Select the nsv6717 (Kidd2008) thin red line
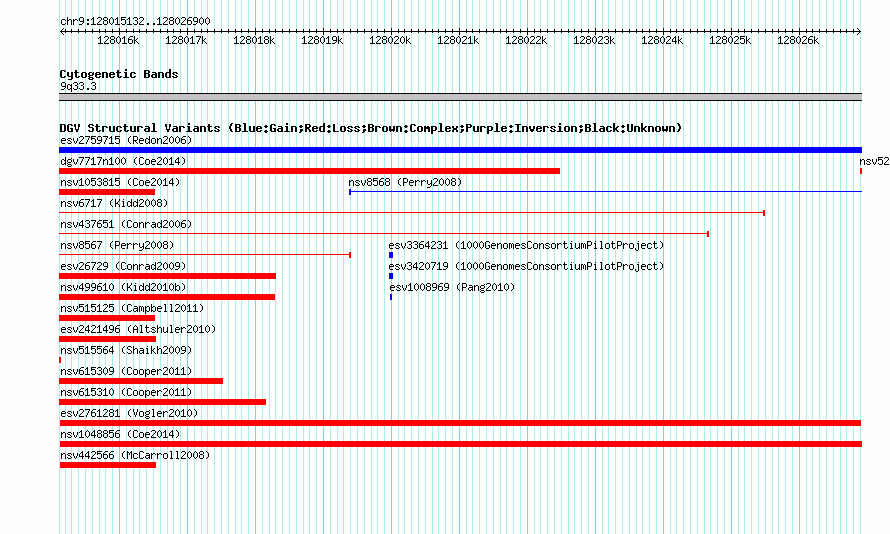Image resolution: width=890 pixels, height=534 pixels. coord(412,213)
